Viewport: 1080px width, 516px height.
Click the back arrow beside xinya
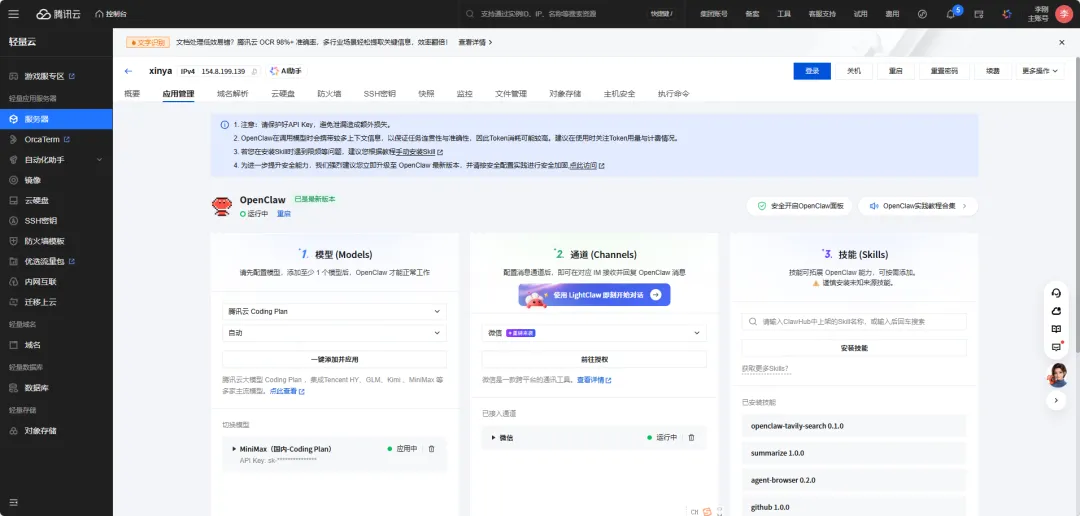click(x=128, y=71)
